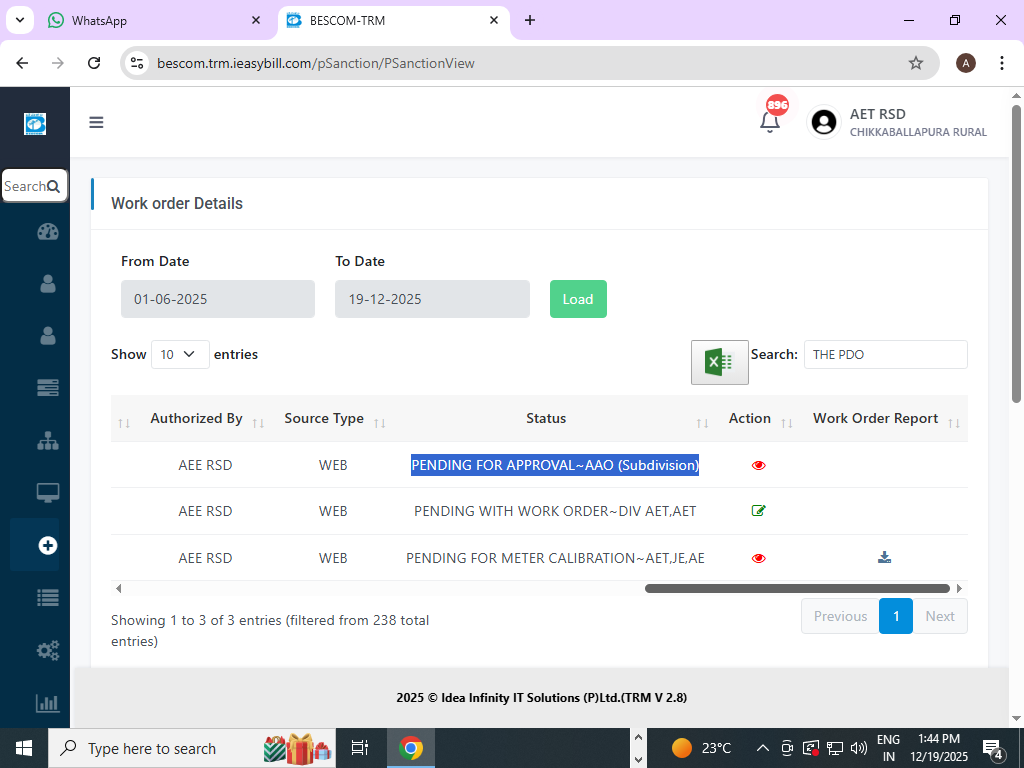The width and height of the screenshot is (1024, 768).
Task: Click the table Search box
Action: (x=886, y=355)
